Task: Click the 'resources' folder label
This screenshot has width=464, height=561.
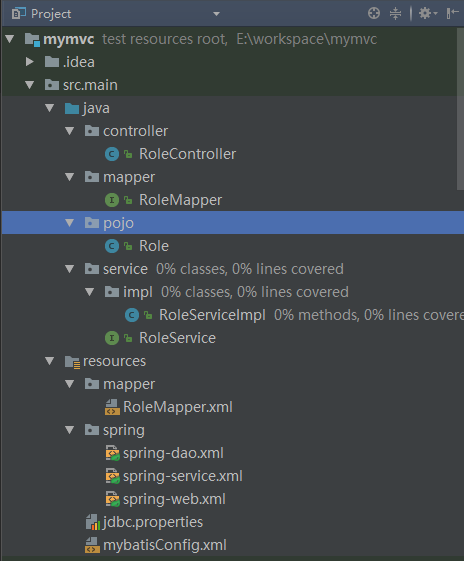Action: coord(114,361)
